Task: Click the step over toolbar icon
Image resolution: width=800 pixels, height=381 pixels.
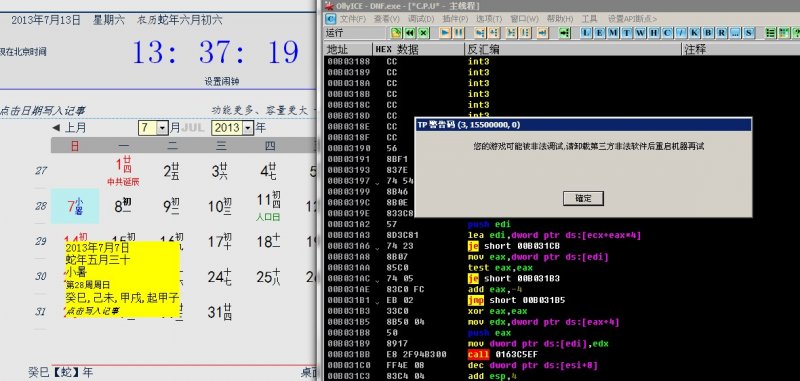Action: (x=493, y=33)
